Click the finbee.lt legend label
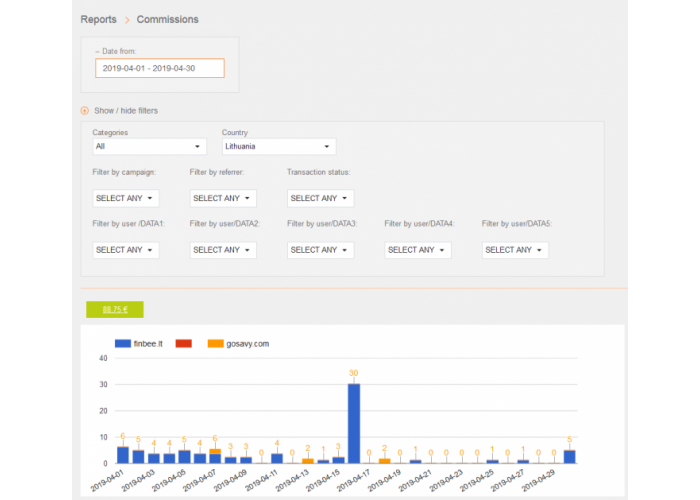Screen dimensions: 700x500 pos(148,344)
